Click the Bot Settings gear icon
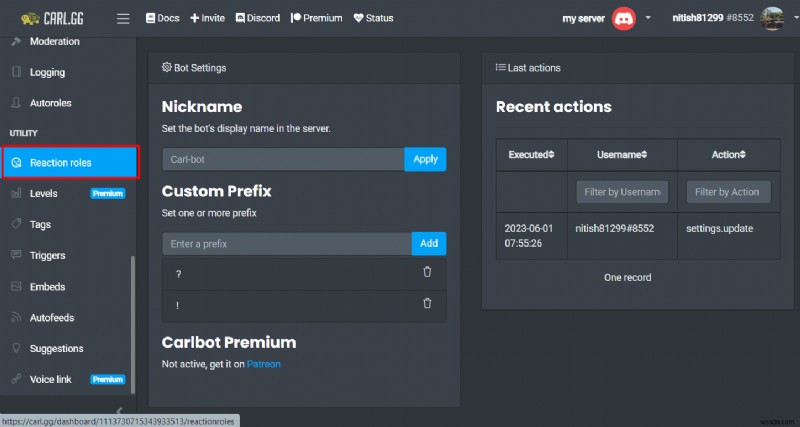 click(x=166, y=67)
